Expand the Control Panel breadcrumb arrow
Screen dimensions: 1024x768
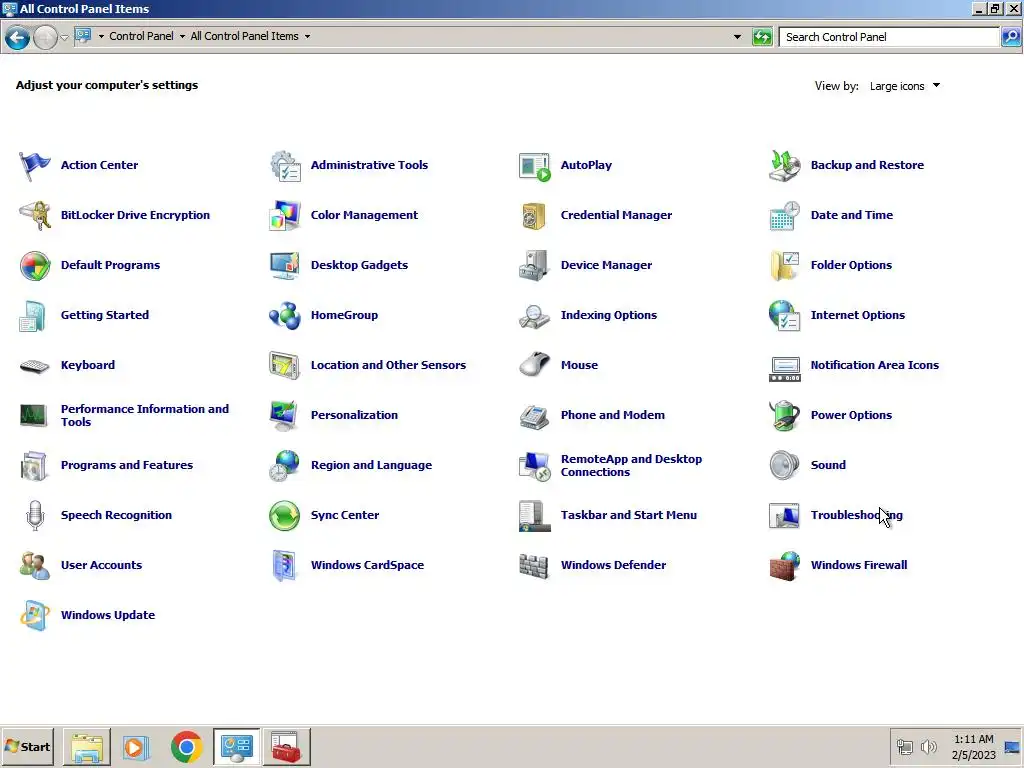click(x=182, y=37)
